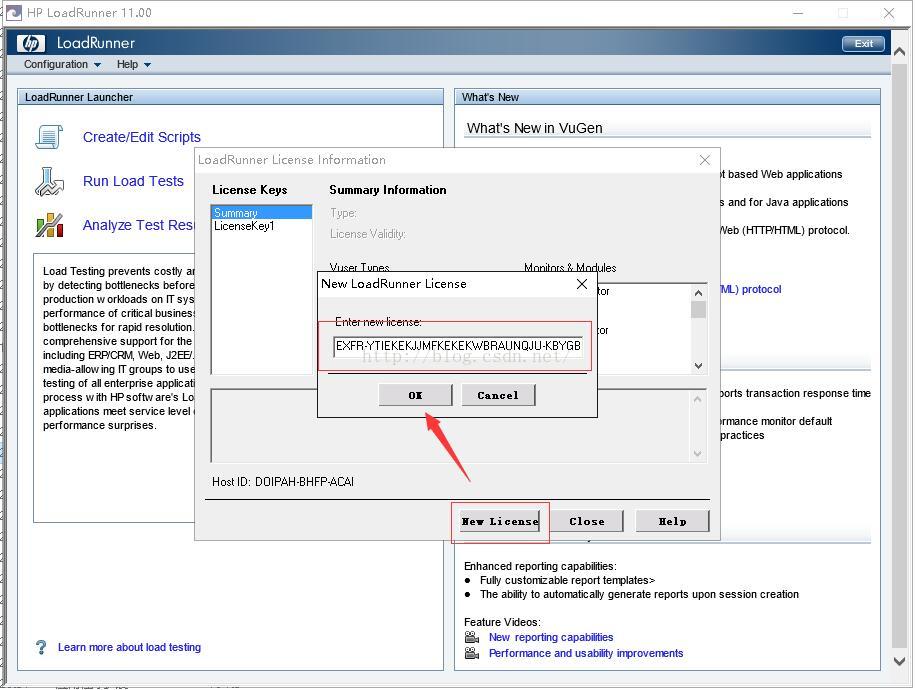915x690 pixels.
Task: Click the Host ID: DOIPAH-BHFP-ACAI text
Action: [x=283, y=482]
